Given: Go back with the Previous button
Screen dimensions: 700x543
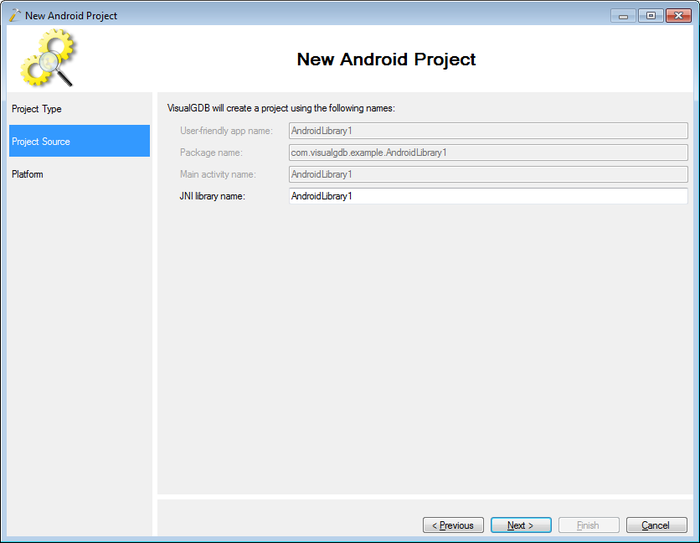Looking at the screenshot, I should pyautogui.click(x=453, y=525).
